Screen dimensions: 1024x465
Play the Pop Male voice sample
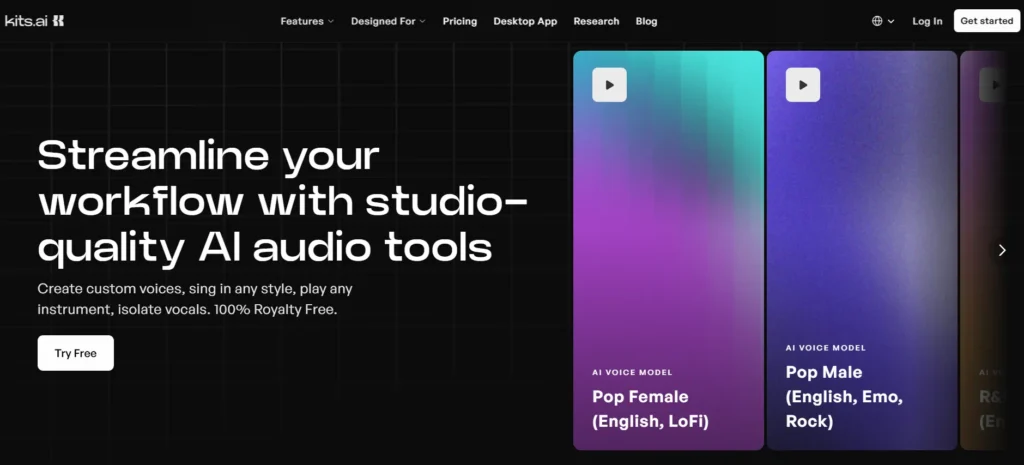[x=803, y=85]
